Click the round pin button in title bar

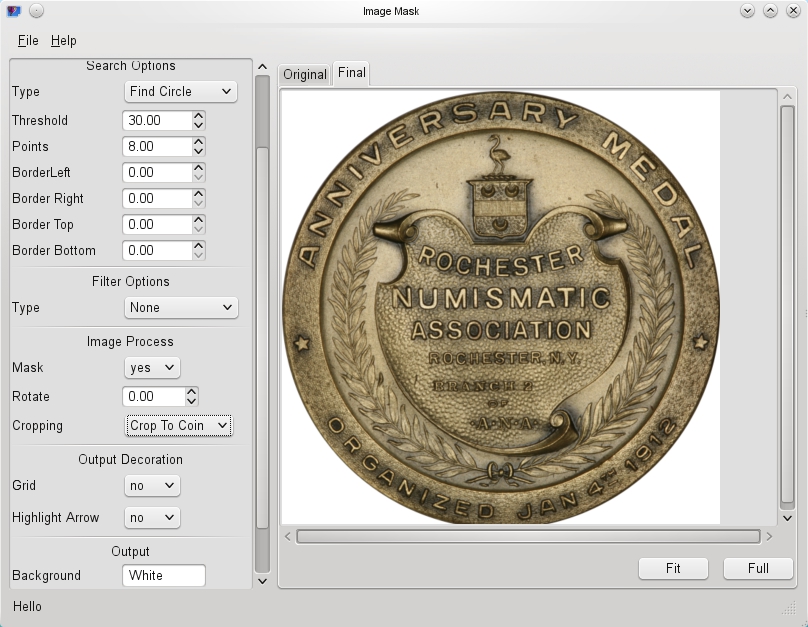coord(36,11)
